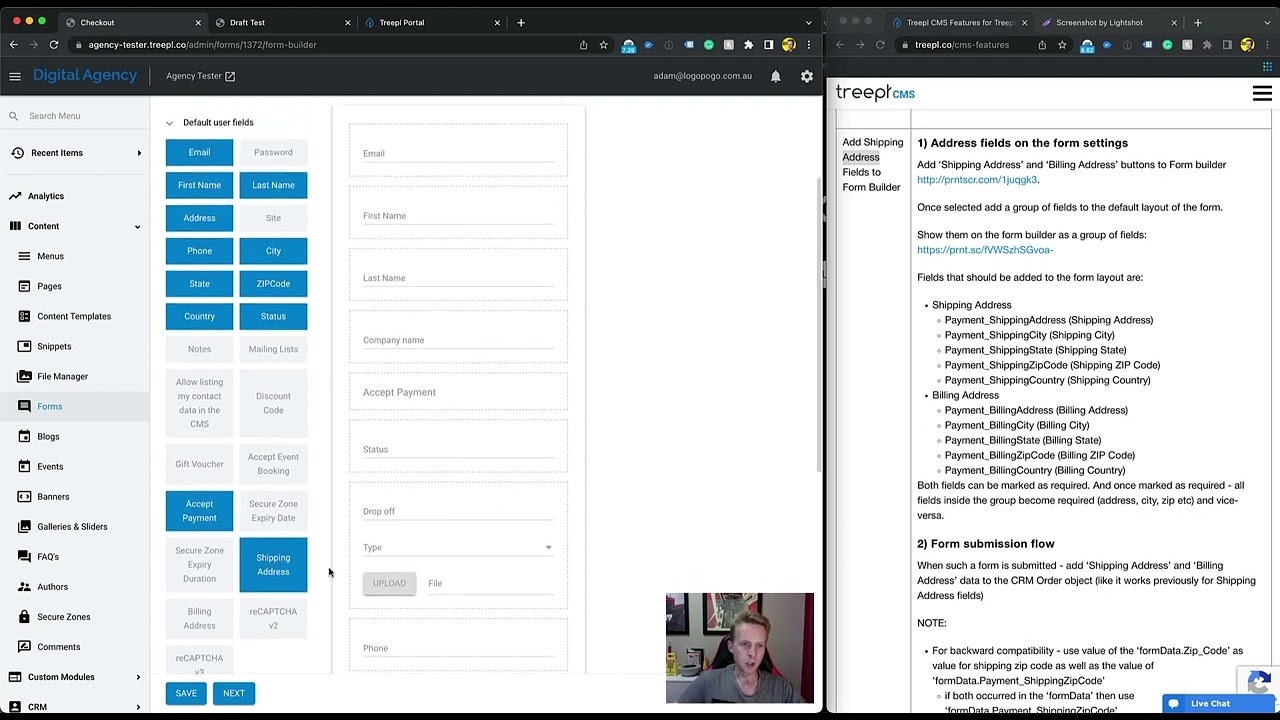Toggle the Country field button
The height and width of the screenshot is (720, 1280).
(x=199, y=316)
